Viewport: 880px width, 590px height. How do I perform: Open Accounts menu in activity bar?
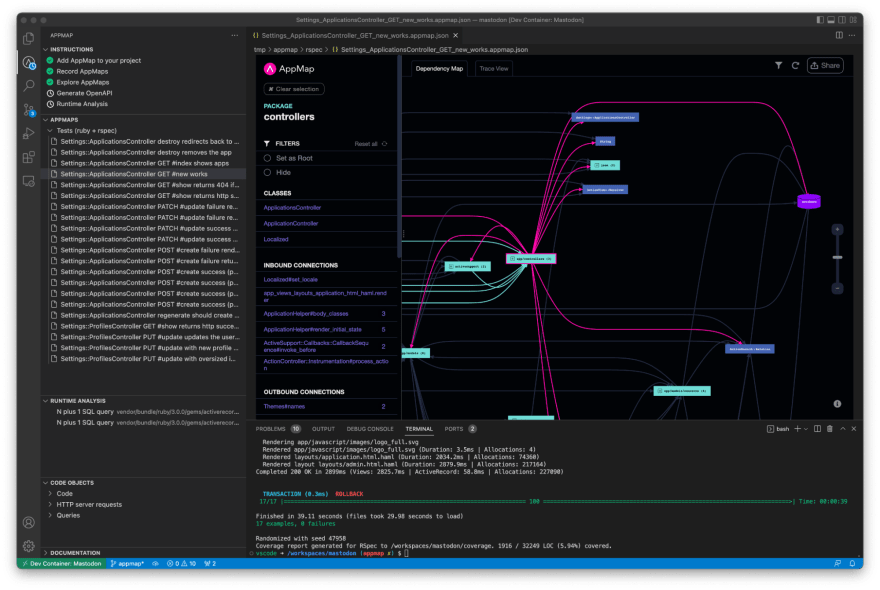(x=29, y=523)
